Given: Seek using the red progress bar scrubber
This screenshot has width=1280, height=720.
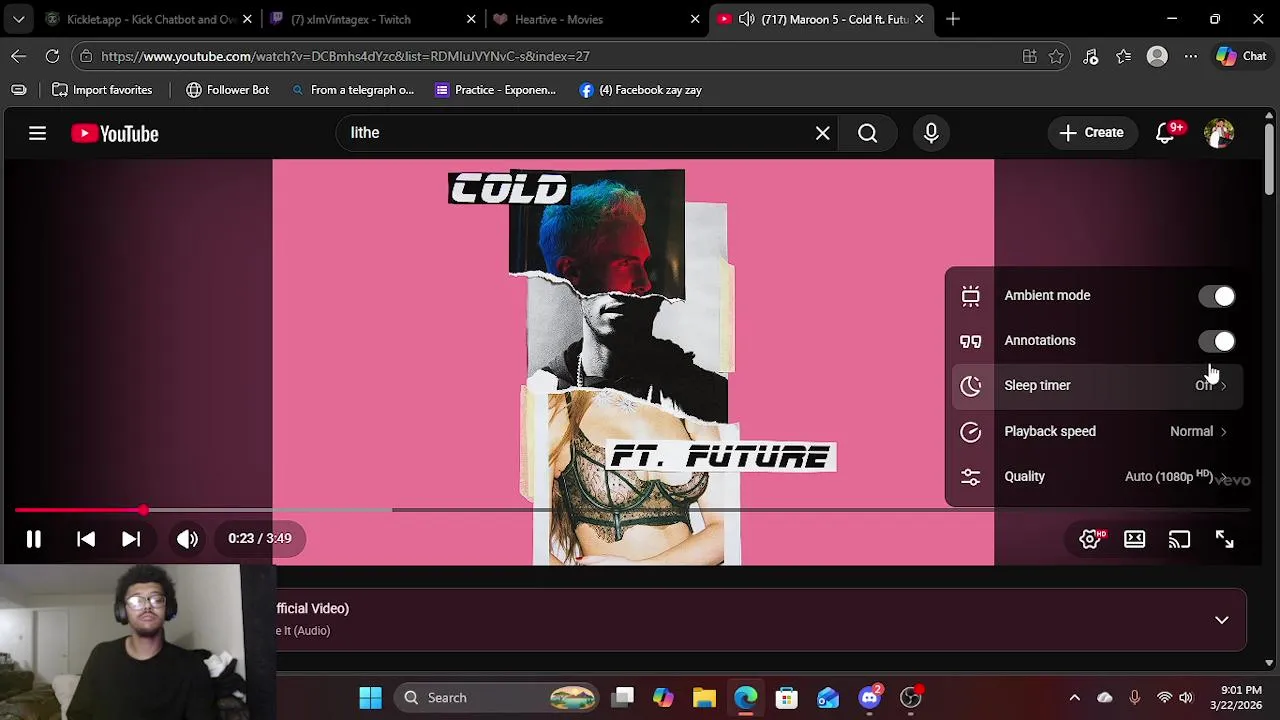Looking at the screenshot, I should [144, 510].
